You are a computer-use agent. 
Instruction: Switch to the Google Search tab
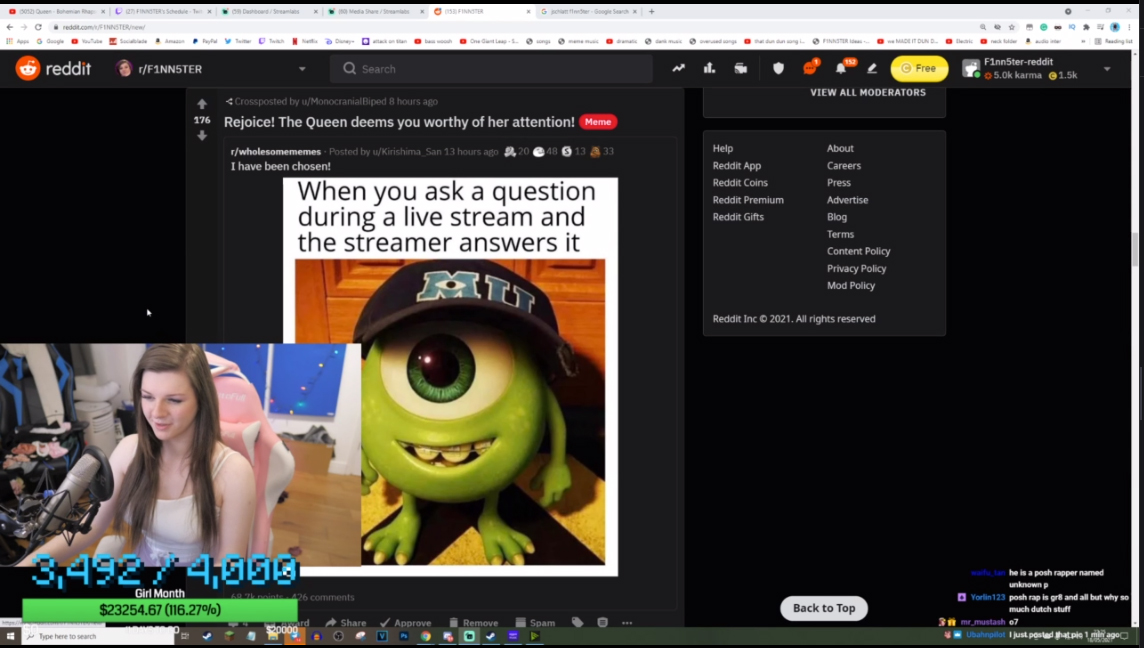point(588,12)
